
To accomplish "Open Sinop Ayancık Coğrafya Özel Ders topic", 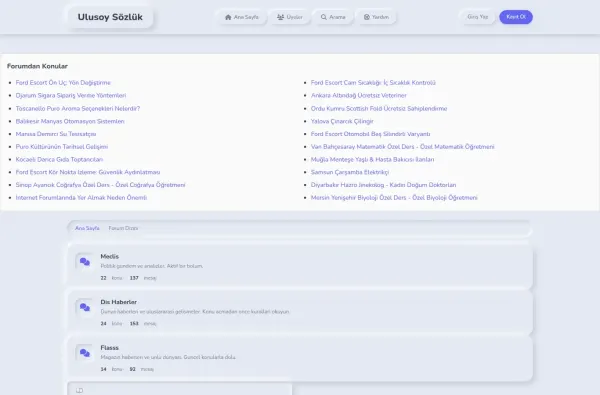I will (100, 185).
